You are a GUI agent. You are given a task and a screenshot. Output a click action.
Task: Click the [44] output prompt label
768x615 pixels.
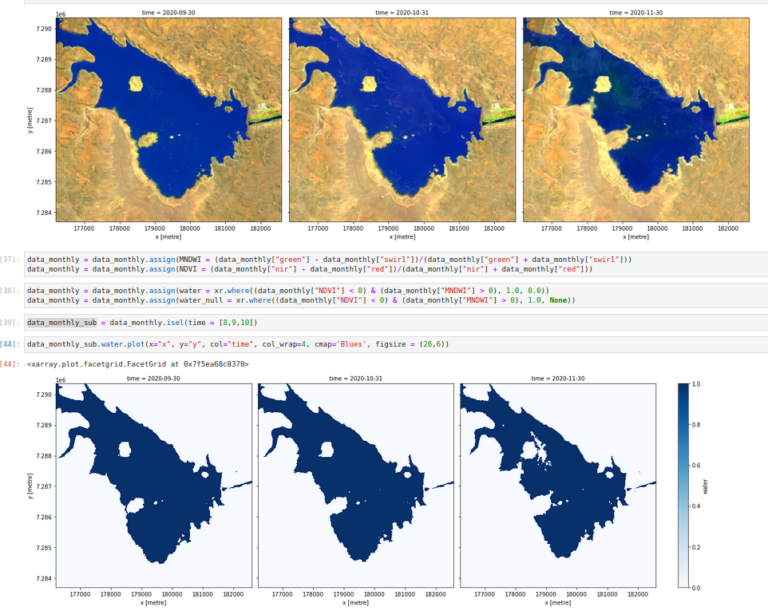pos(10,364)
